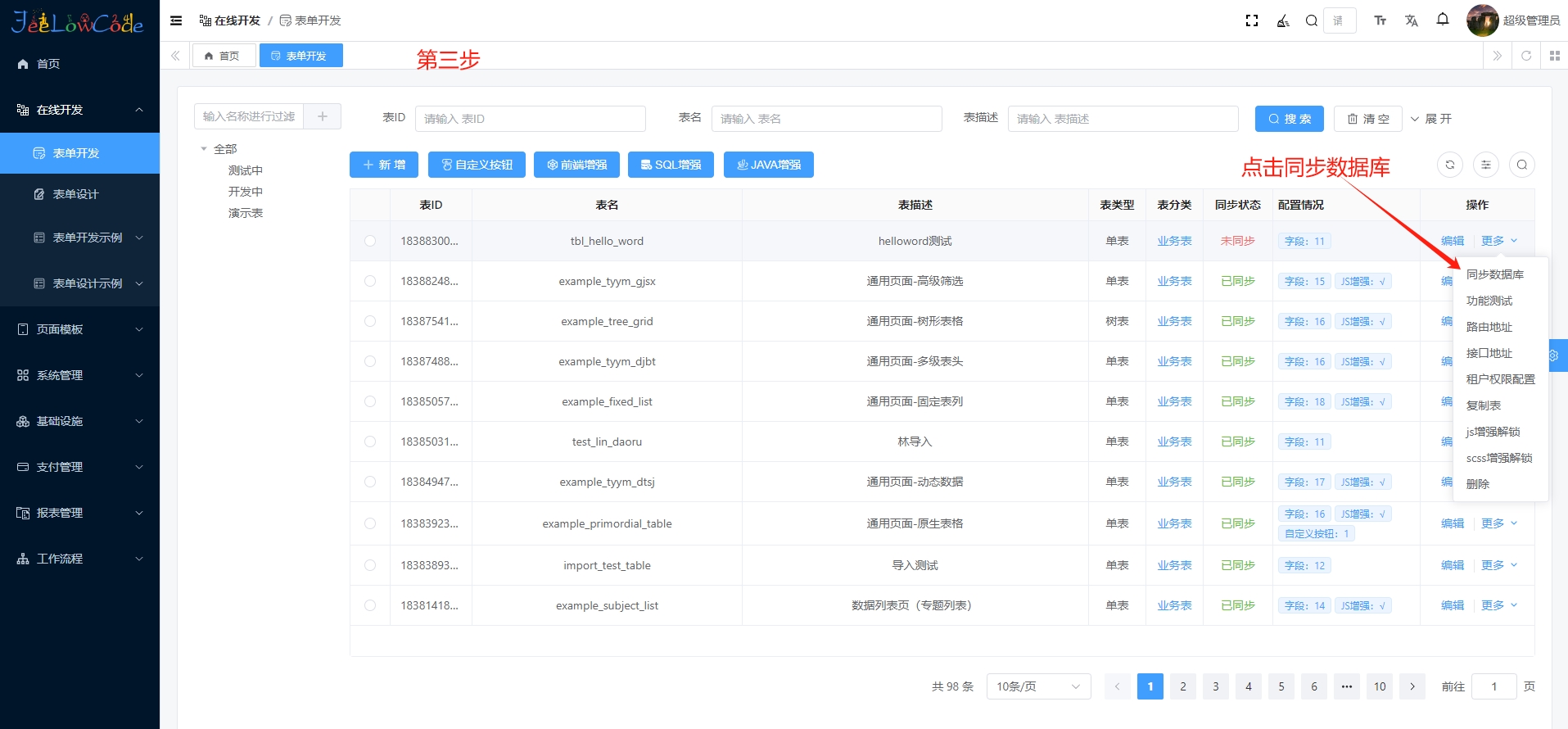Screen dimensions: 1568x729
Task: Select radio button for import_test_table row
Action: coord(370,565)
